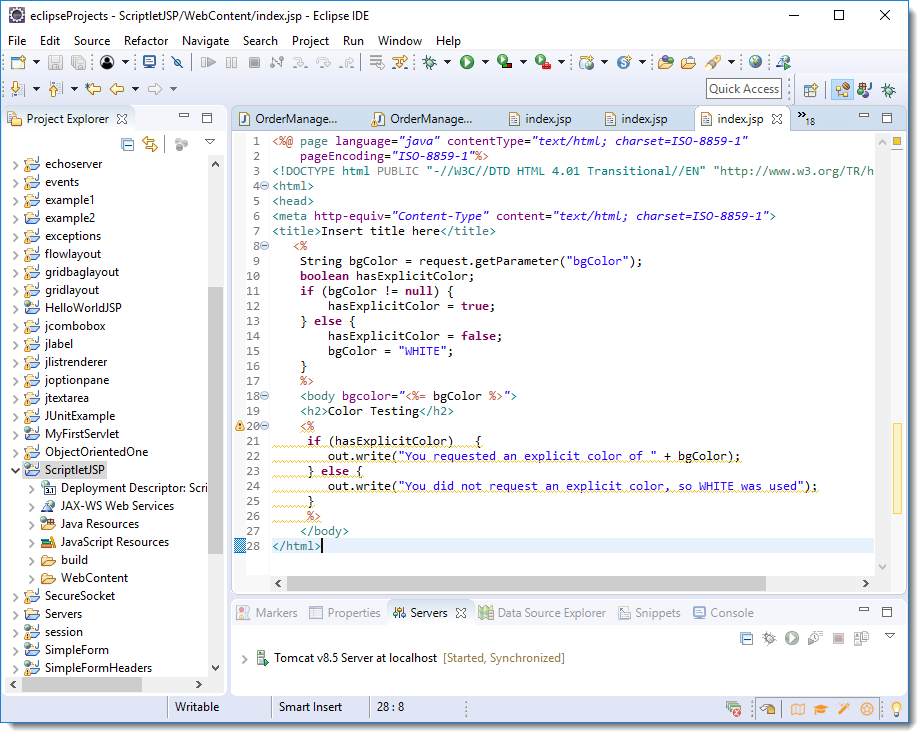Click the Terminate stop icon in main toolbar
Screen dimensions: 924x738
click(255, 62)
